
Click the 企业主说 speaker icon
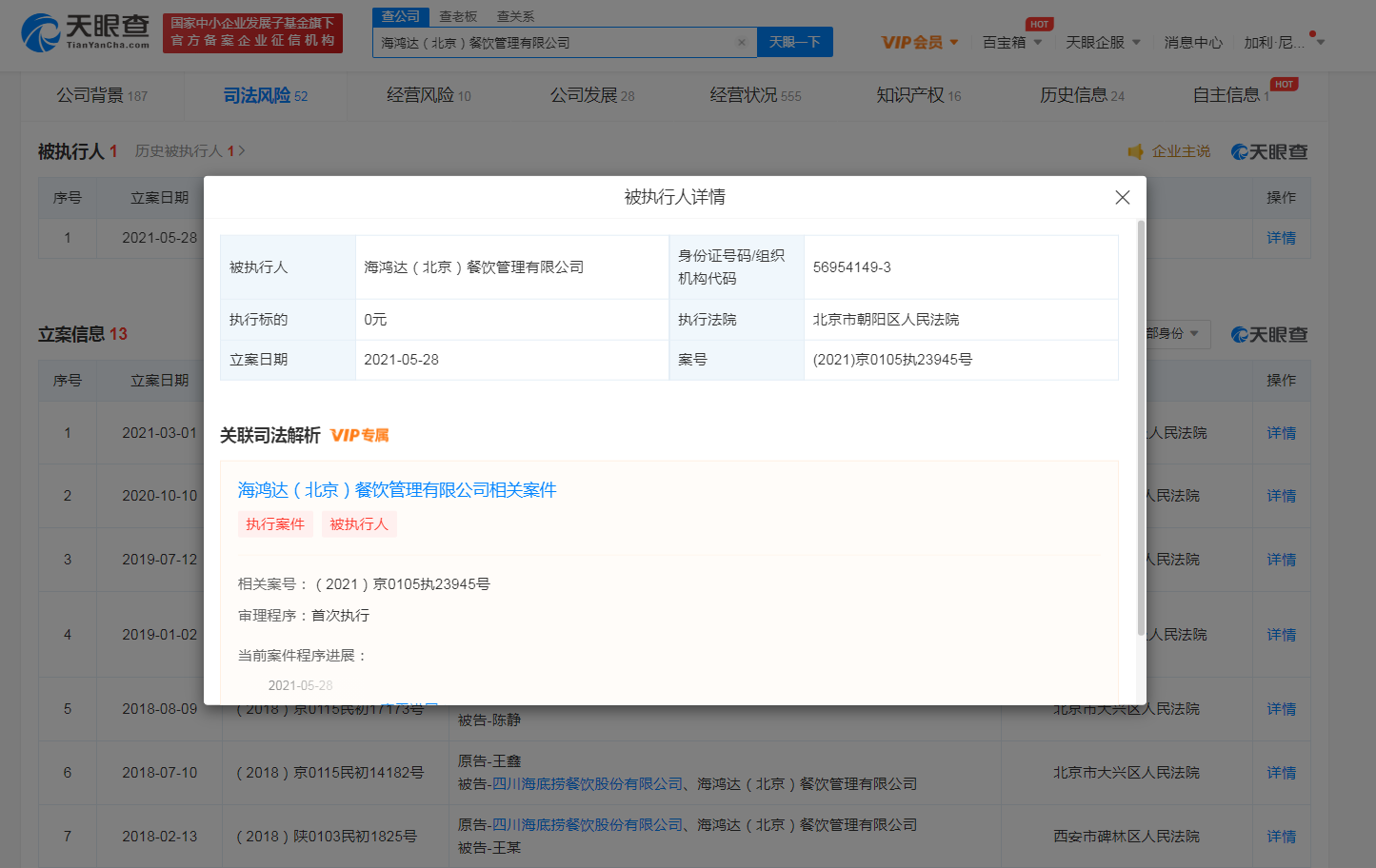tap(1135, 152)
